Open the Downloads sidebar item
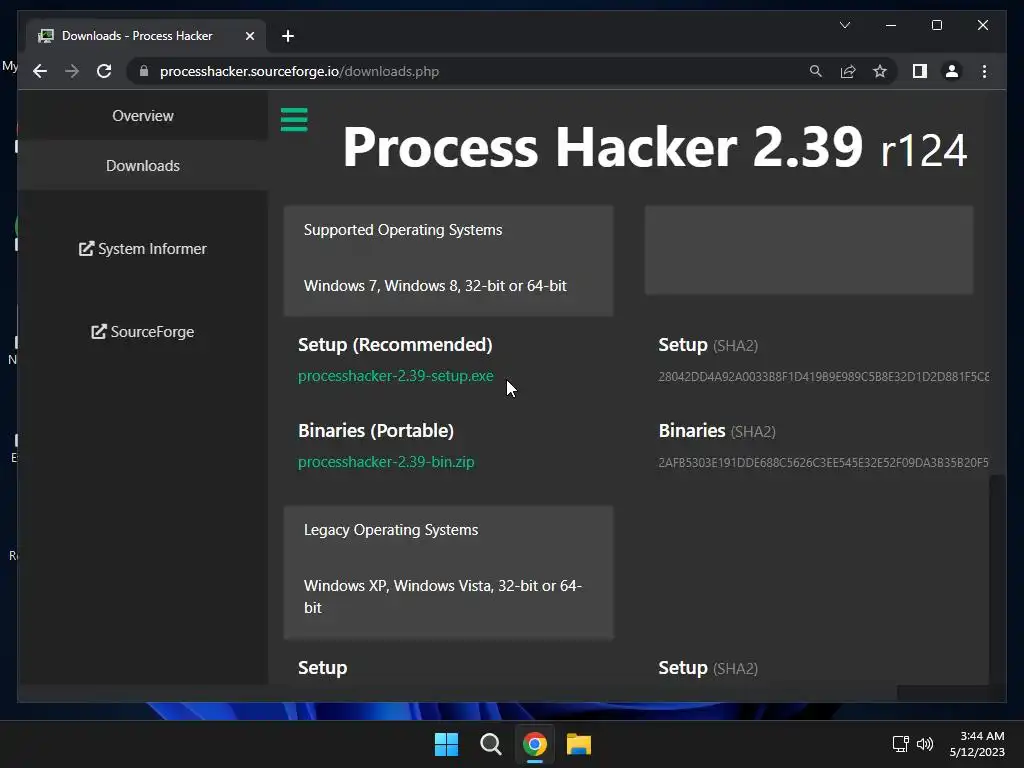The image size is (1024, 768). coord(143,166)
